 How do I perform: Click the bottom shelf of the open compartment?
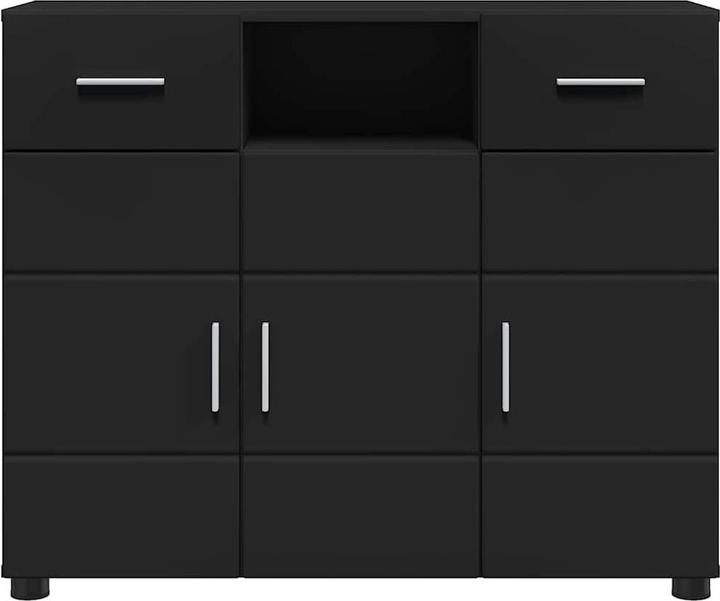pos(361,143)
